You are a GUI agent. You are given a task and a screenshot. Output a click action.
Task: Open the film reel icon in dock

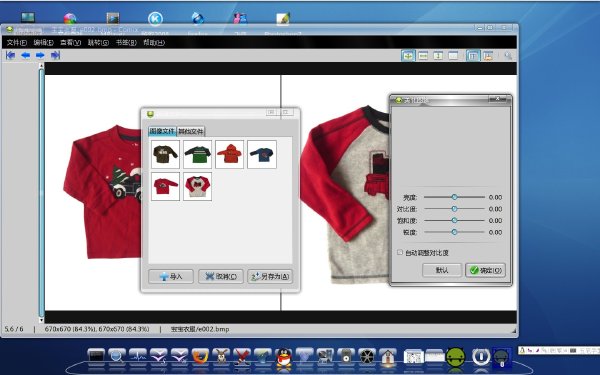367,357
